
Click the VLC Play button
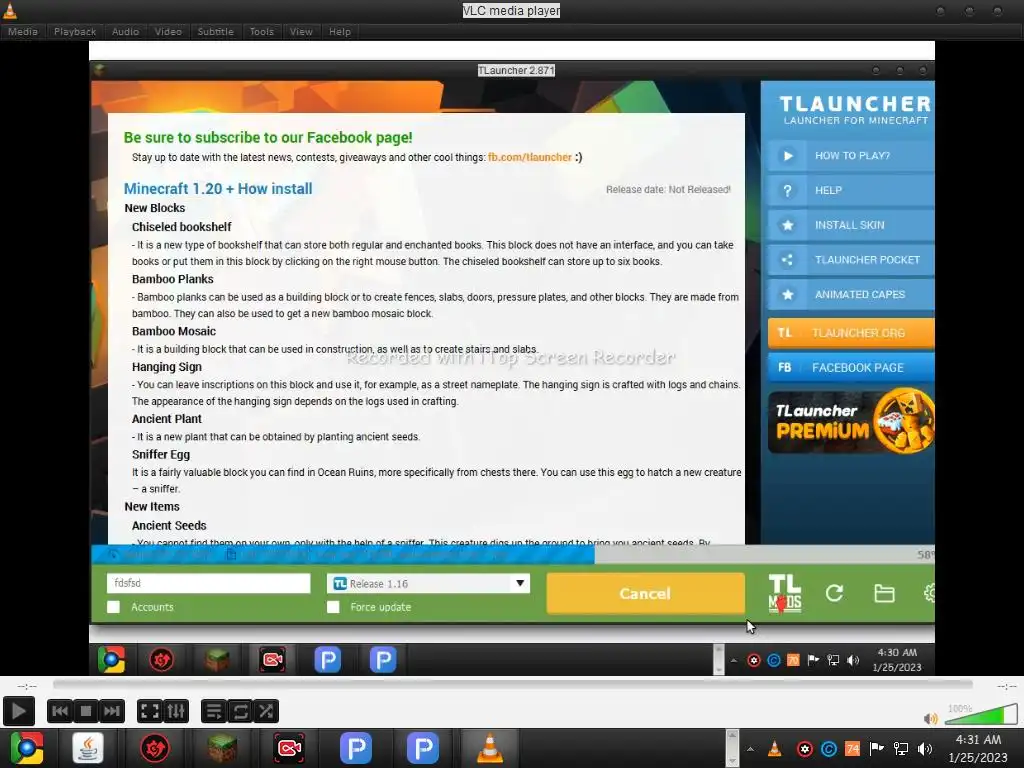coord(18,711)
